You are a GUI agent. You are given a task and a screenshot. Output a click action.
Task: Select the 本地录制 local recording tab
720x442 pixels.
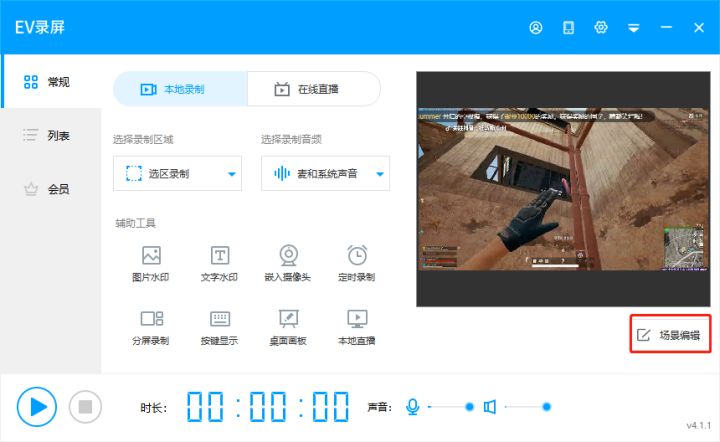tap(180, 89)
